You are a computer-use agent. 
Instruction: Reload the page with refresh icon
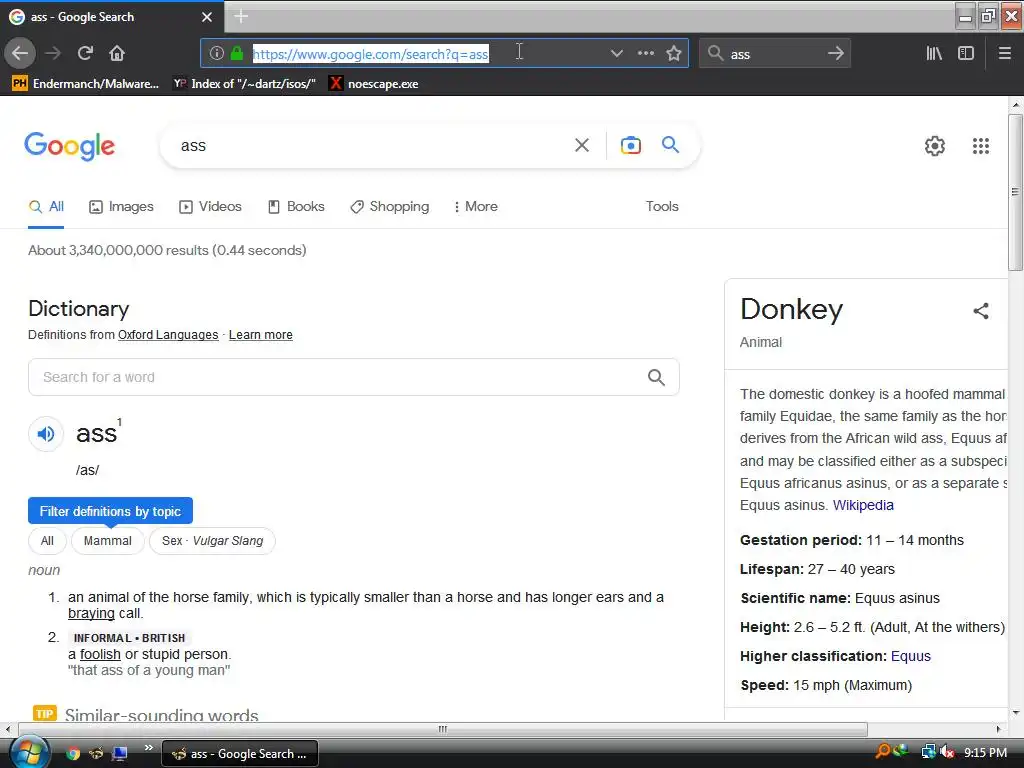click(x=85, y=53)
